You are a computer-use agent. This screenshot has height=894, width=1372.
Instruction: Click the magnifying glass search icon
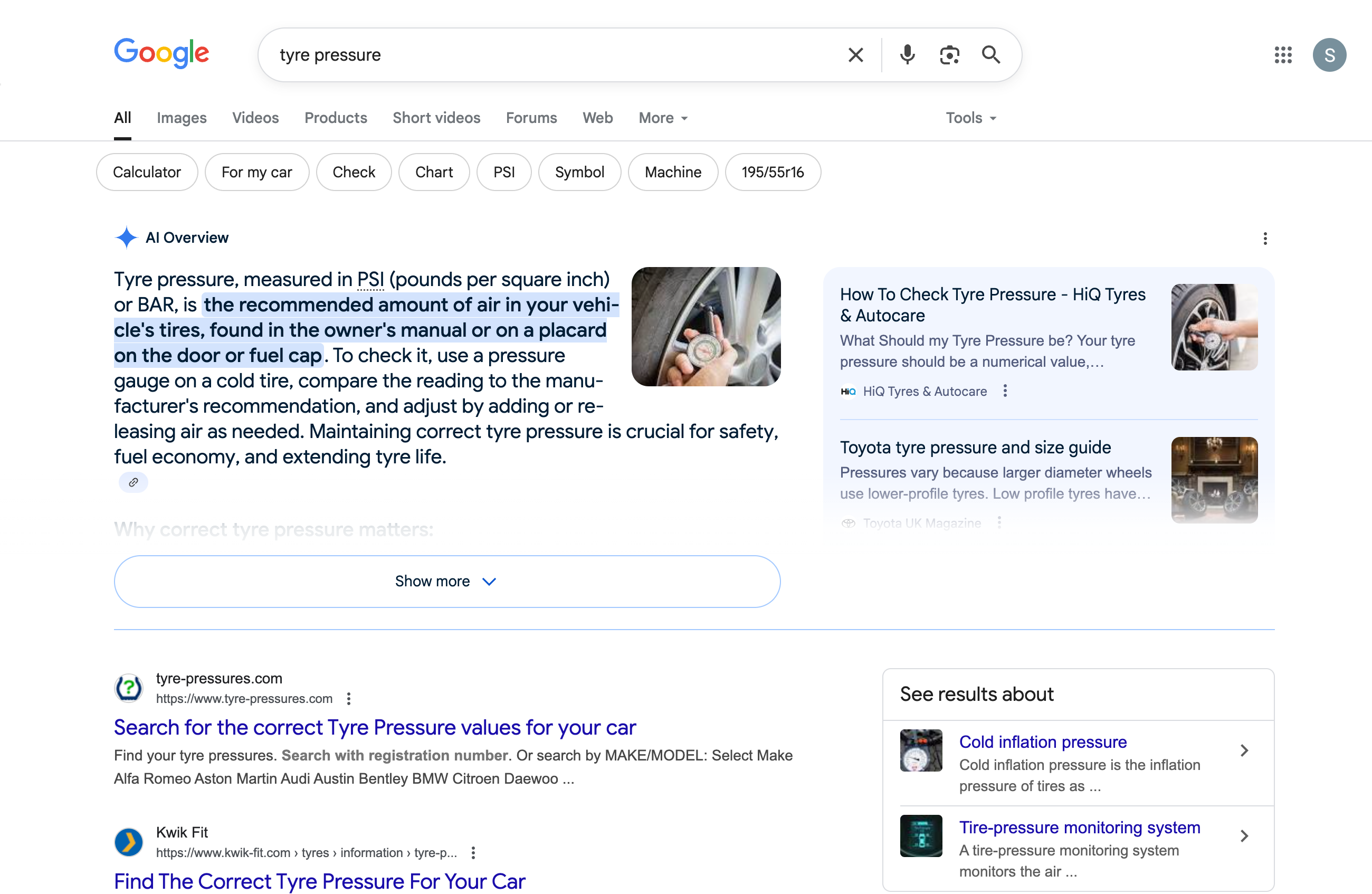[x=991, y=55]
